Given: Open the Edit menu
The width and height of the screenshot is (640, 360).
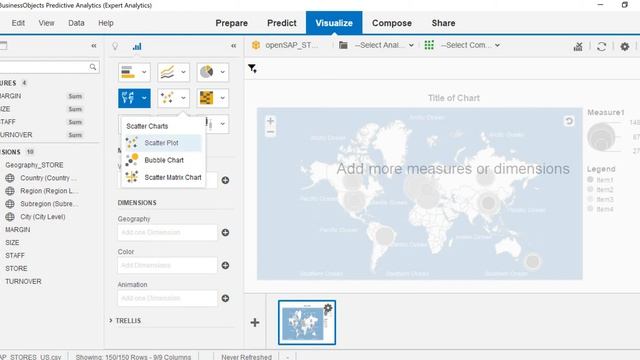Looking at the screenshot, I should click(x=18, y=23).
